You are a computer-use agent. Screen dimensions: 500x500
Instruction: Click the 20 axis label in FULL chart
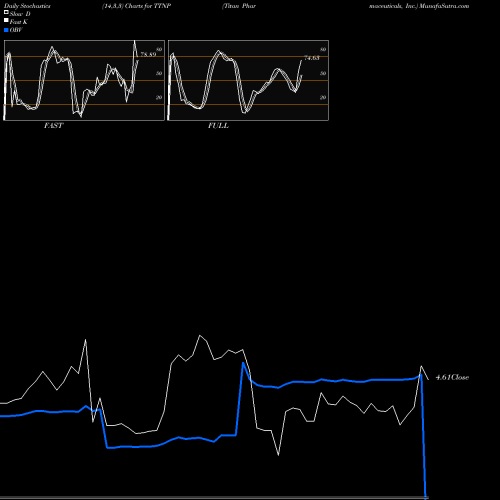323,97
